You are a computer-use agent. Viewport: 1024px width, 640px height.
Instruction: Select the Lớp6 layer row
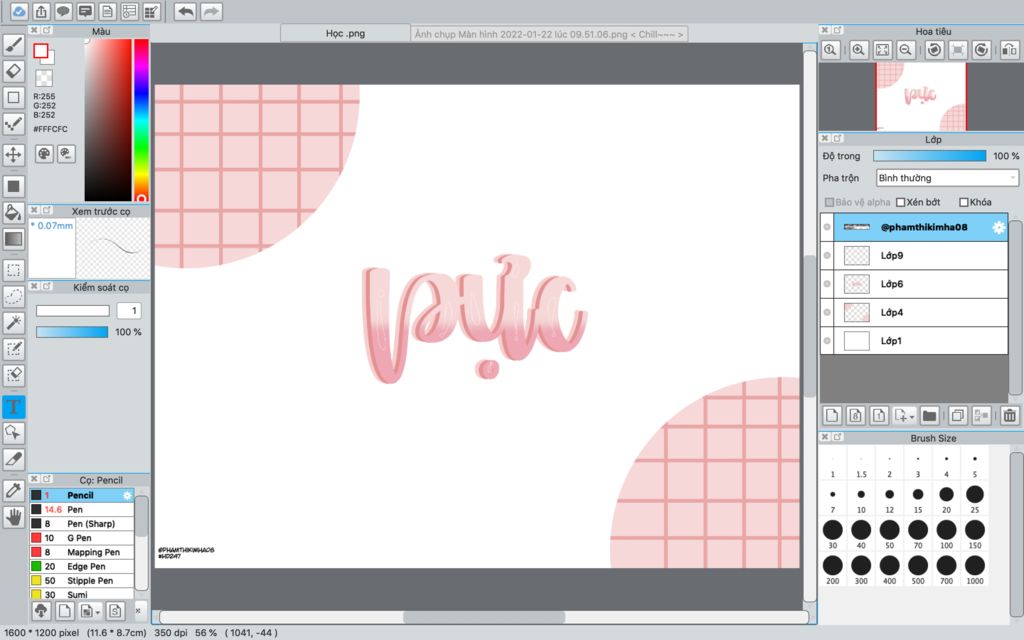(914, 284)
